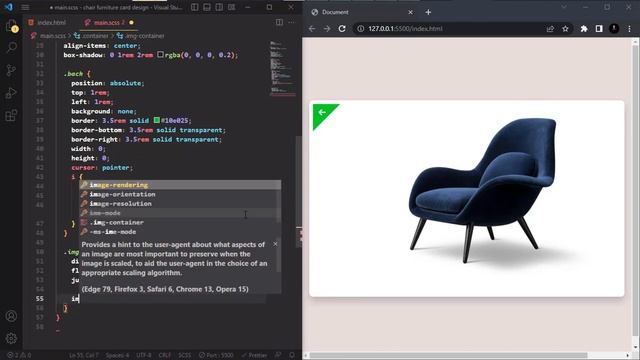
Task: Split the editor to the right
Action: click(279, 22)
